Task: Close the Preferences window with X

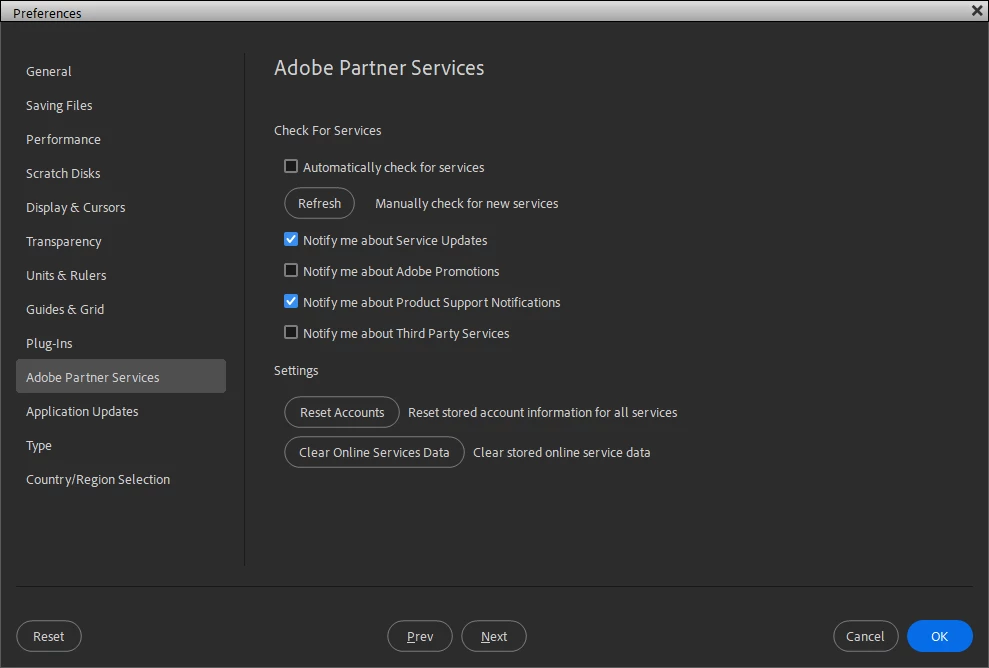Action: click(977, 10)
